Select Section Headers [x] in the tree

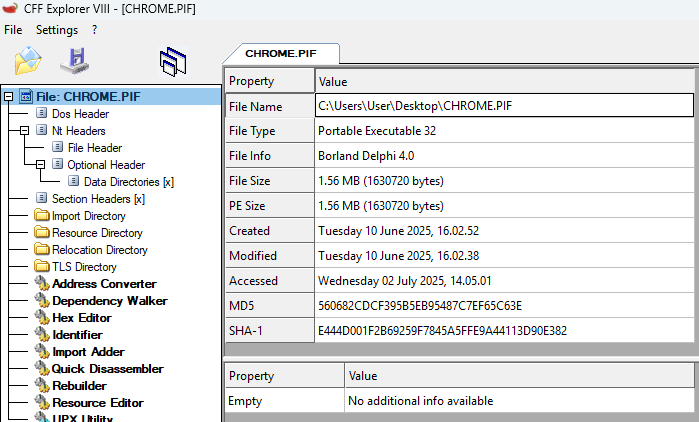pos(99,199)
